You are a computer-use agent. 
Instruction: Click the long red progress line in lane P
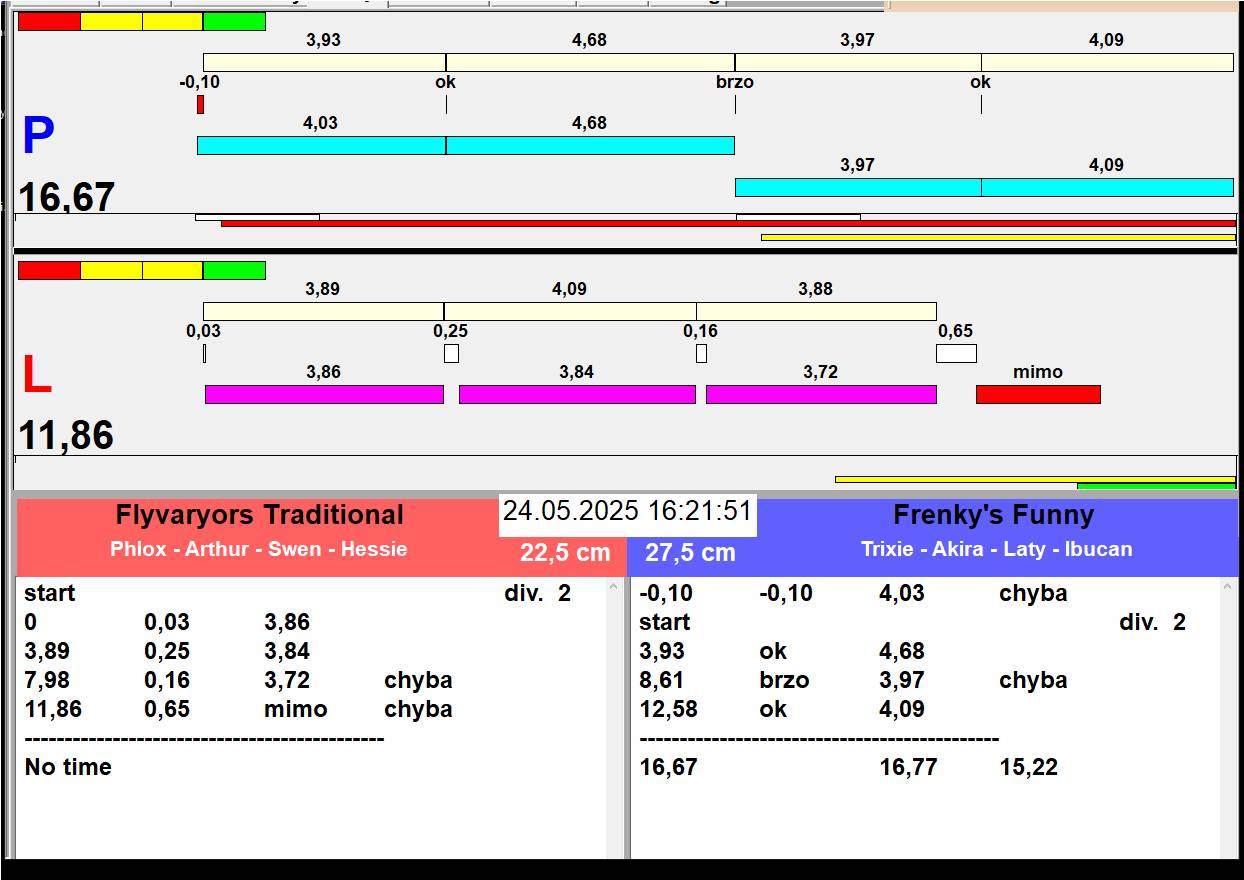click(x=728, y=224)
